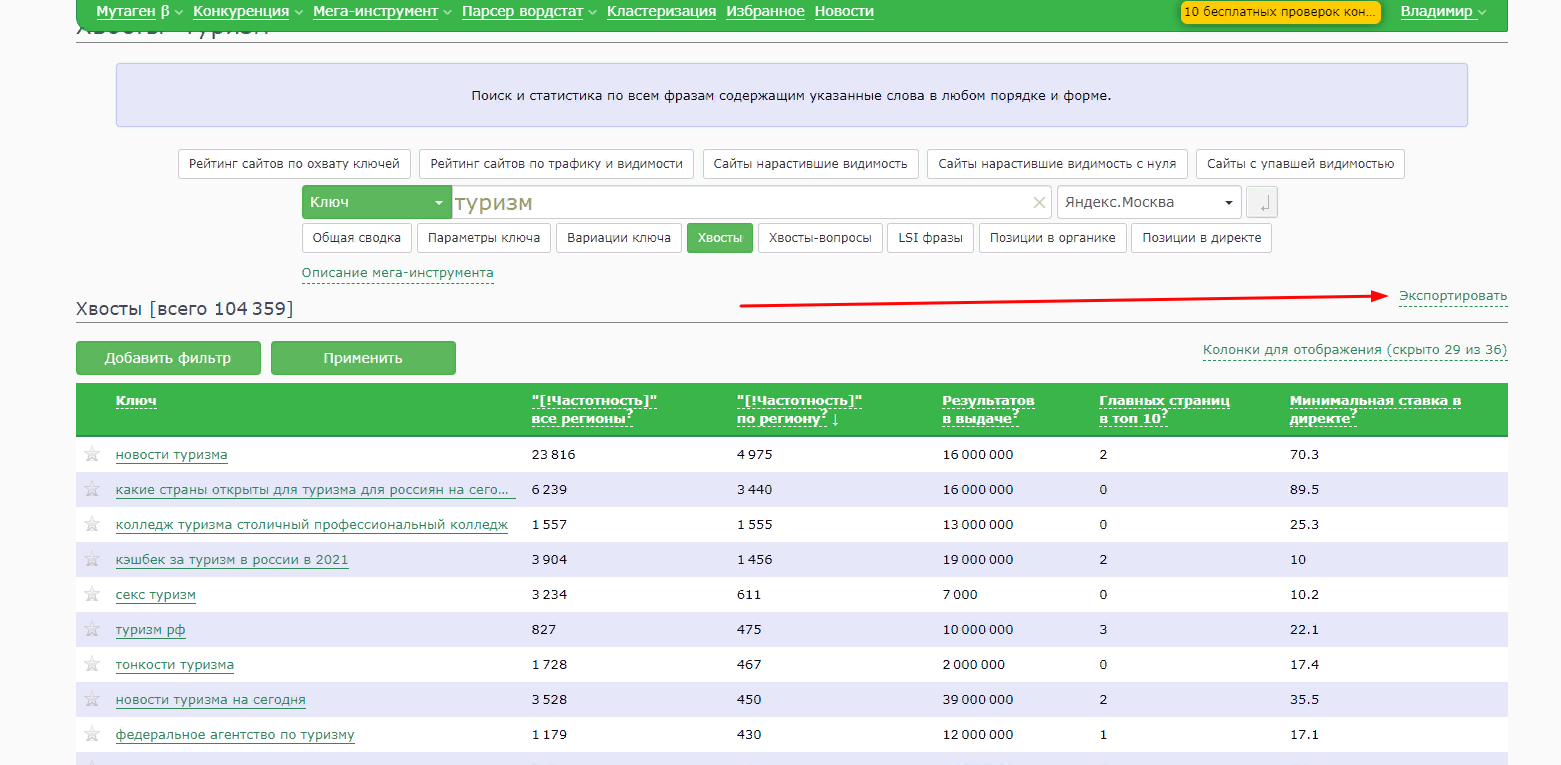
Task: Focus the keyword input containing туризм
Action: coord(740,202)
